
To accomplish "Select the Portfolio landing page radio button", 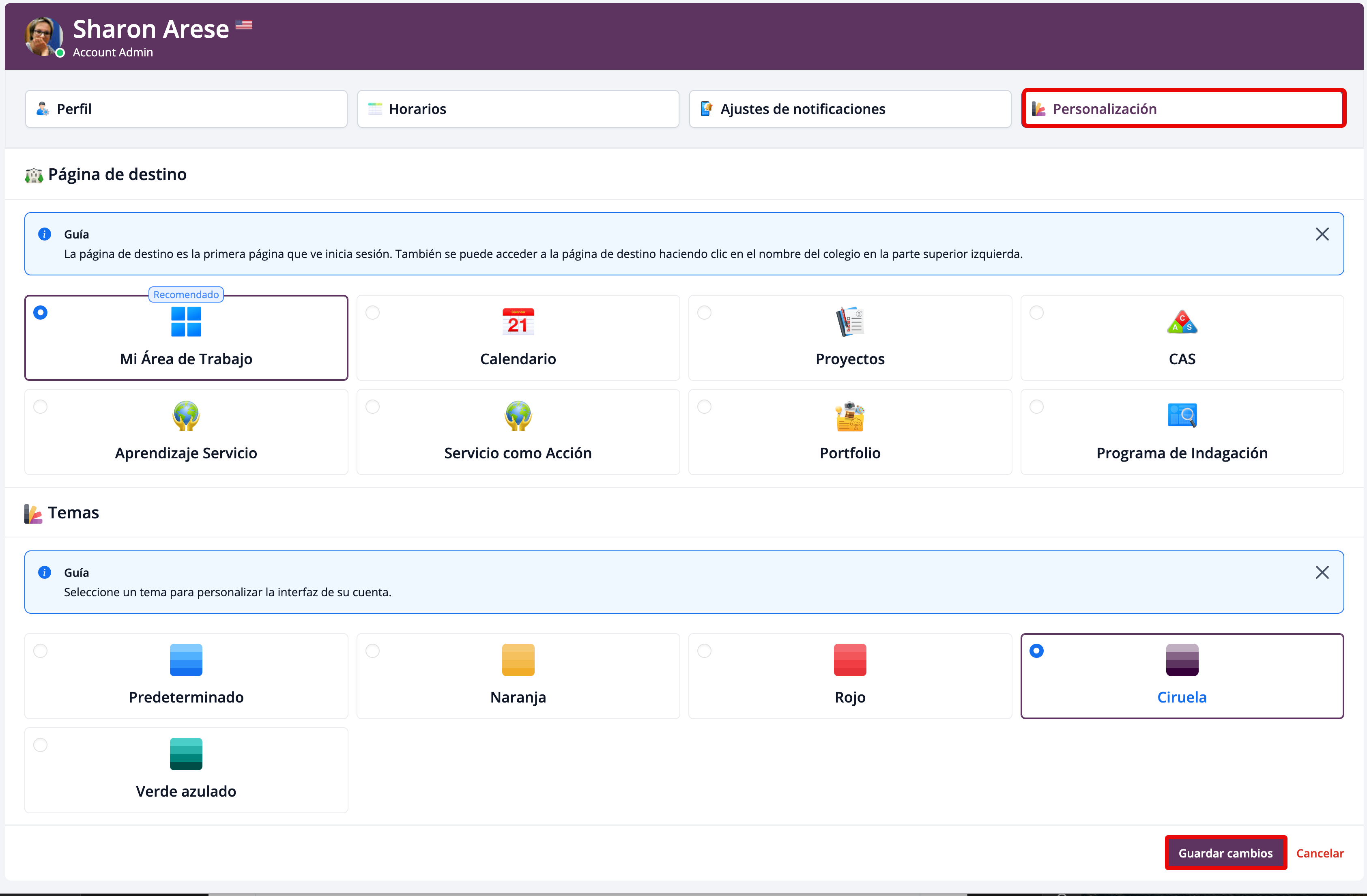I will (x=704, y=407).
